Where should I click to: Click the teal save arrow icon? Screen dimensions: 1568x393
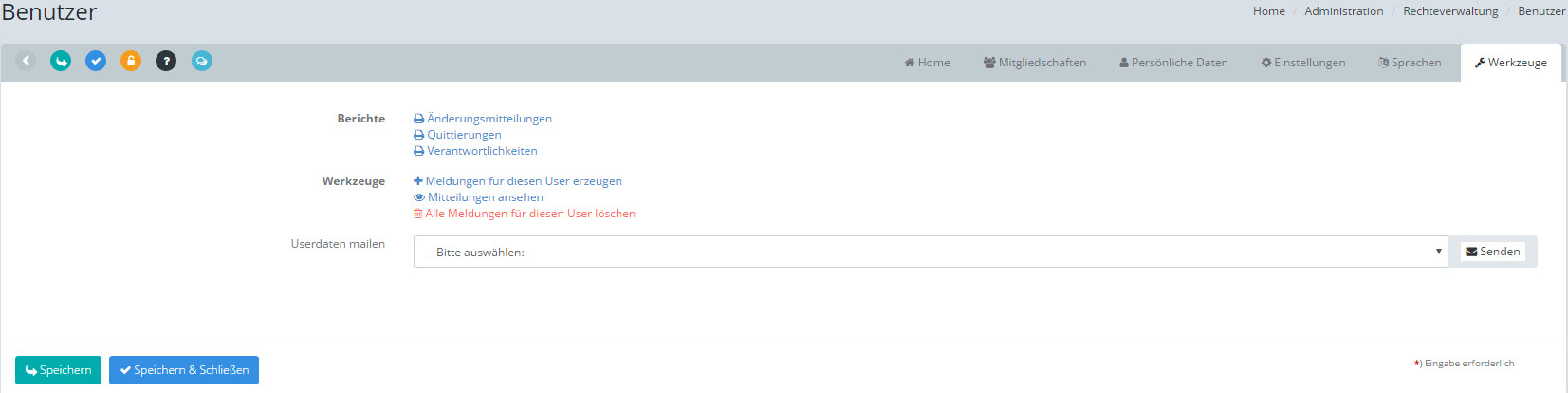pos(61,61)
